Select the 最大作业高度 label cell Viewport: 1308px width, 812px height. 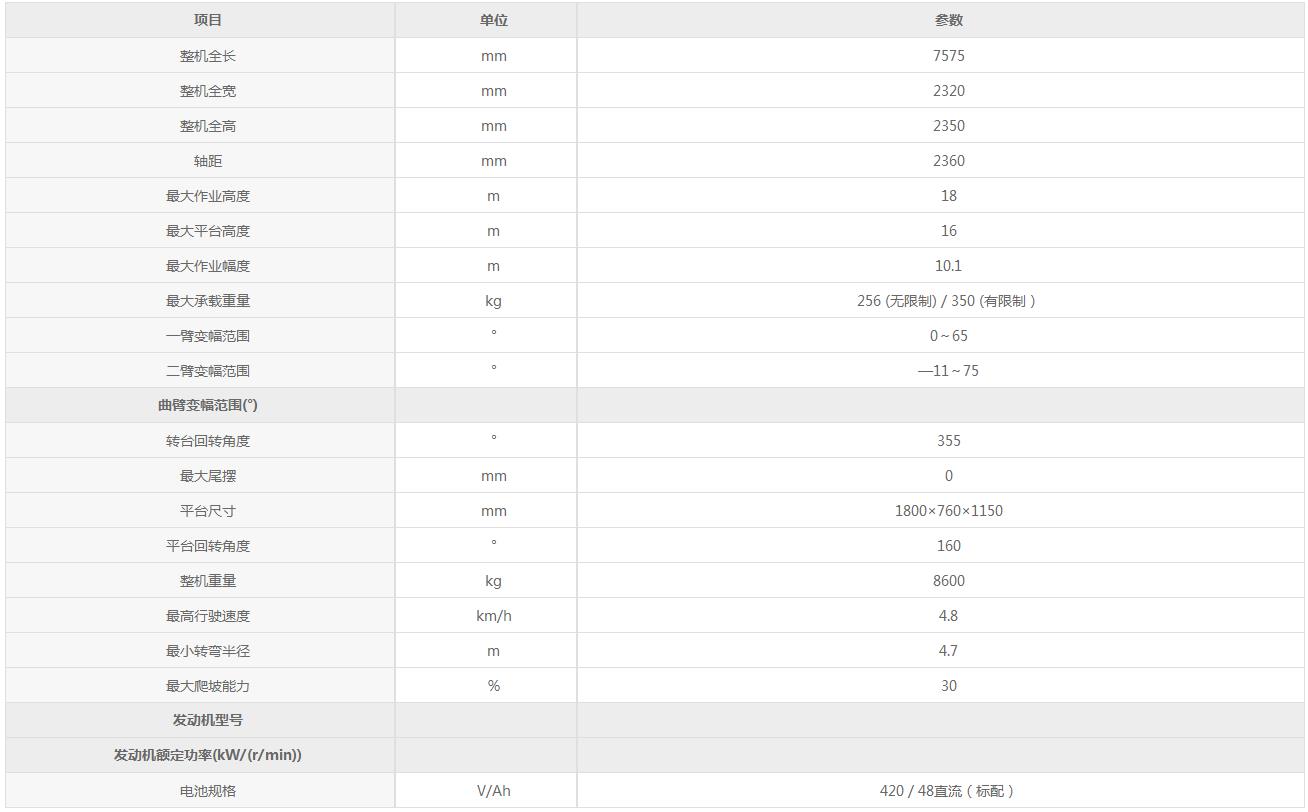[208, 196]
